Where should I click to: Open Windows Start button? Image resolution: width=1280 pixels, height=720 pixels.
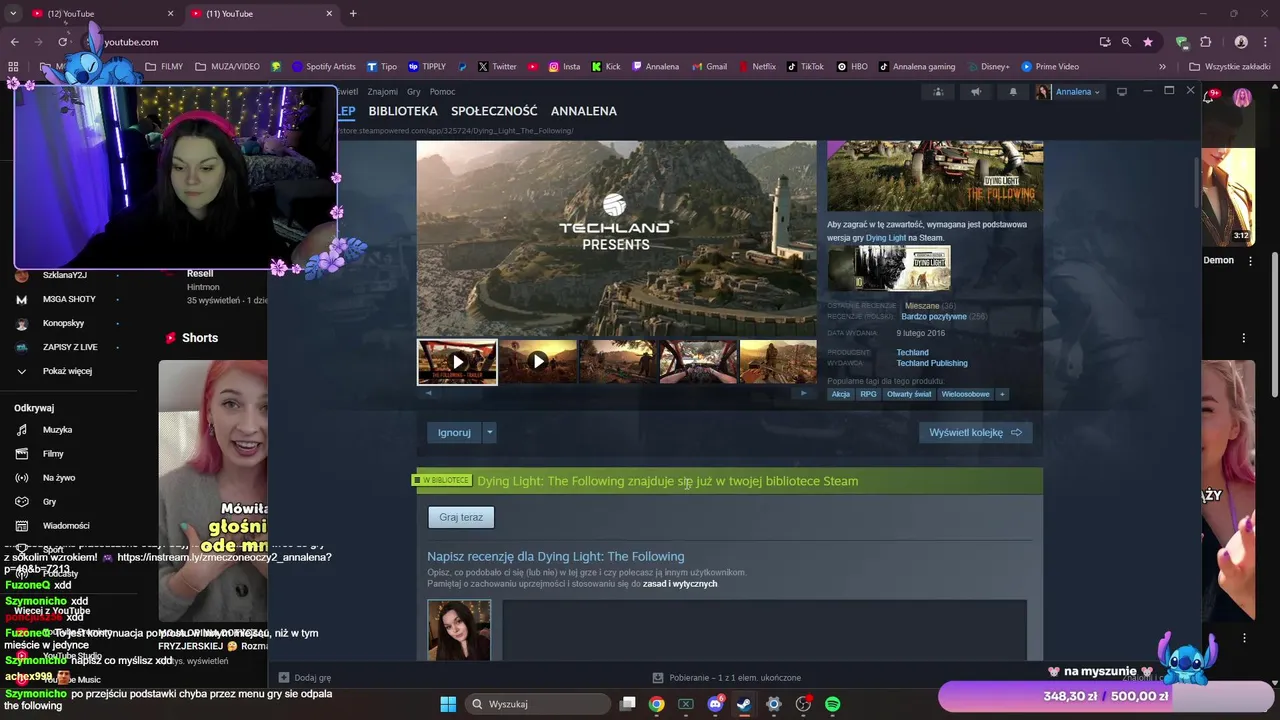(x=448, y=704)
